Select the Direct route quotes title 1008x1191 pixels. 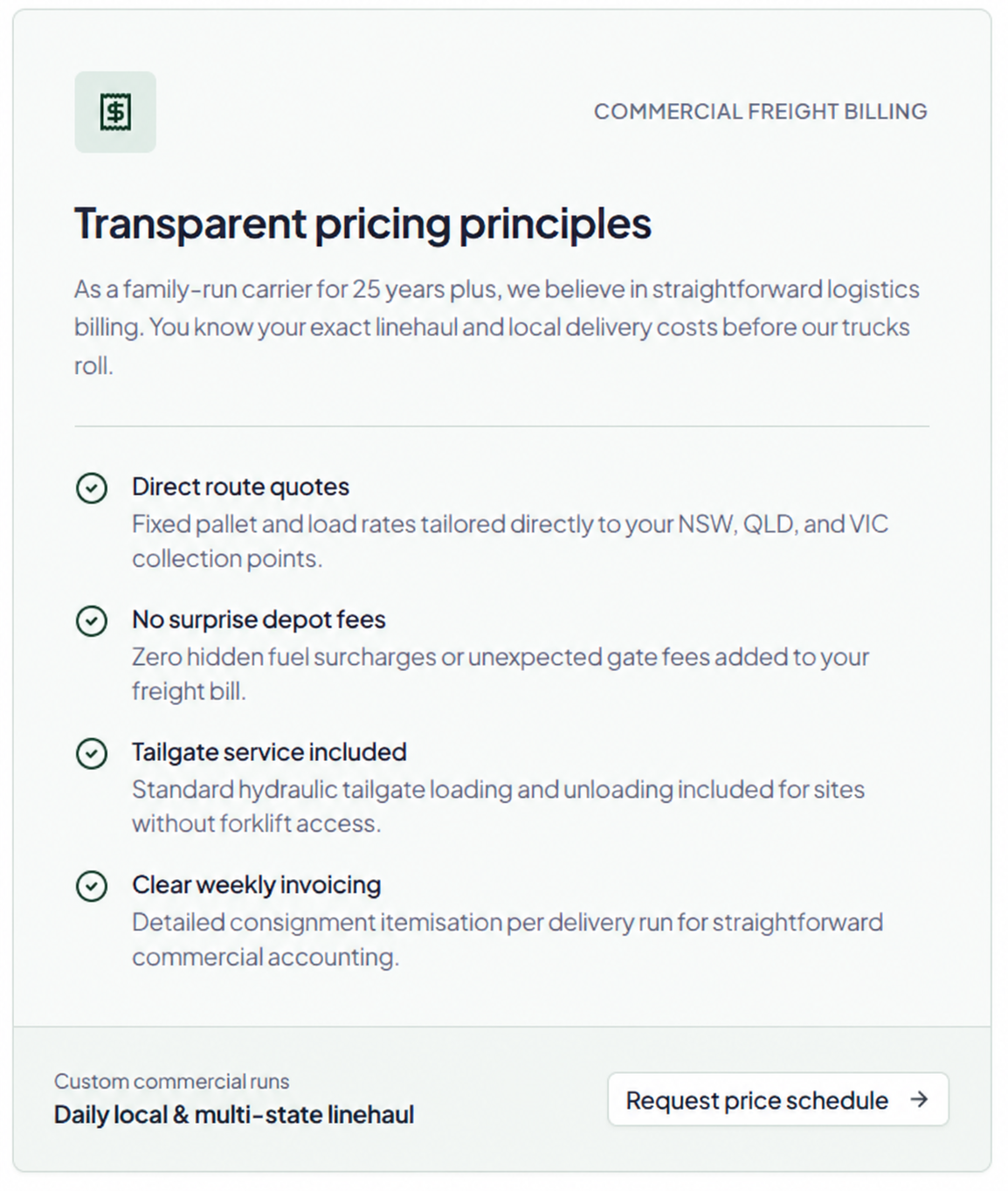(x=240, y=487)
